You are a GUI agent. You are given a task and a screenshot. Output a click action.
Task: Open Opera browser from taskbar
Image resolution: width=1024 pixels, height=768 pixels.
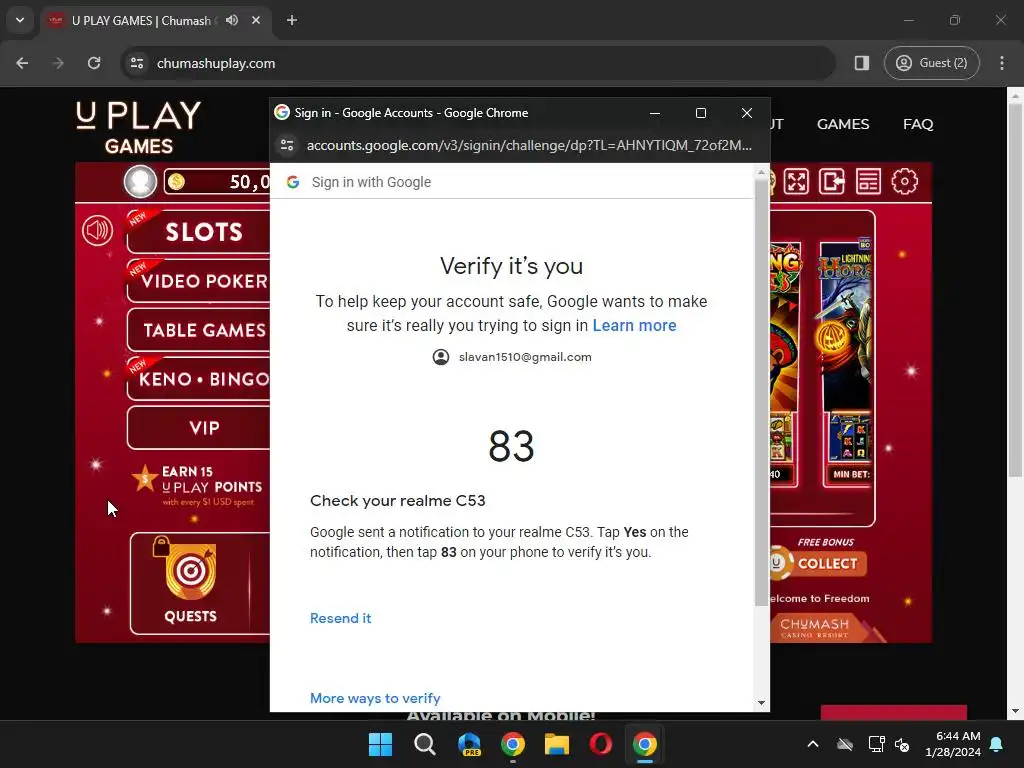[x=601, y=744]
